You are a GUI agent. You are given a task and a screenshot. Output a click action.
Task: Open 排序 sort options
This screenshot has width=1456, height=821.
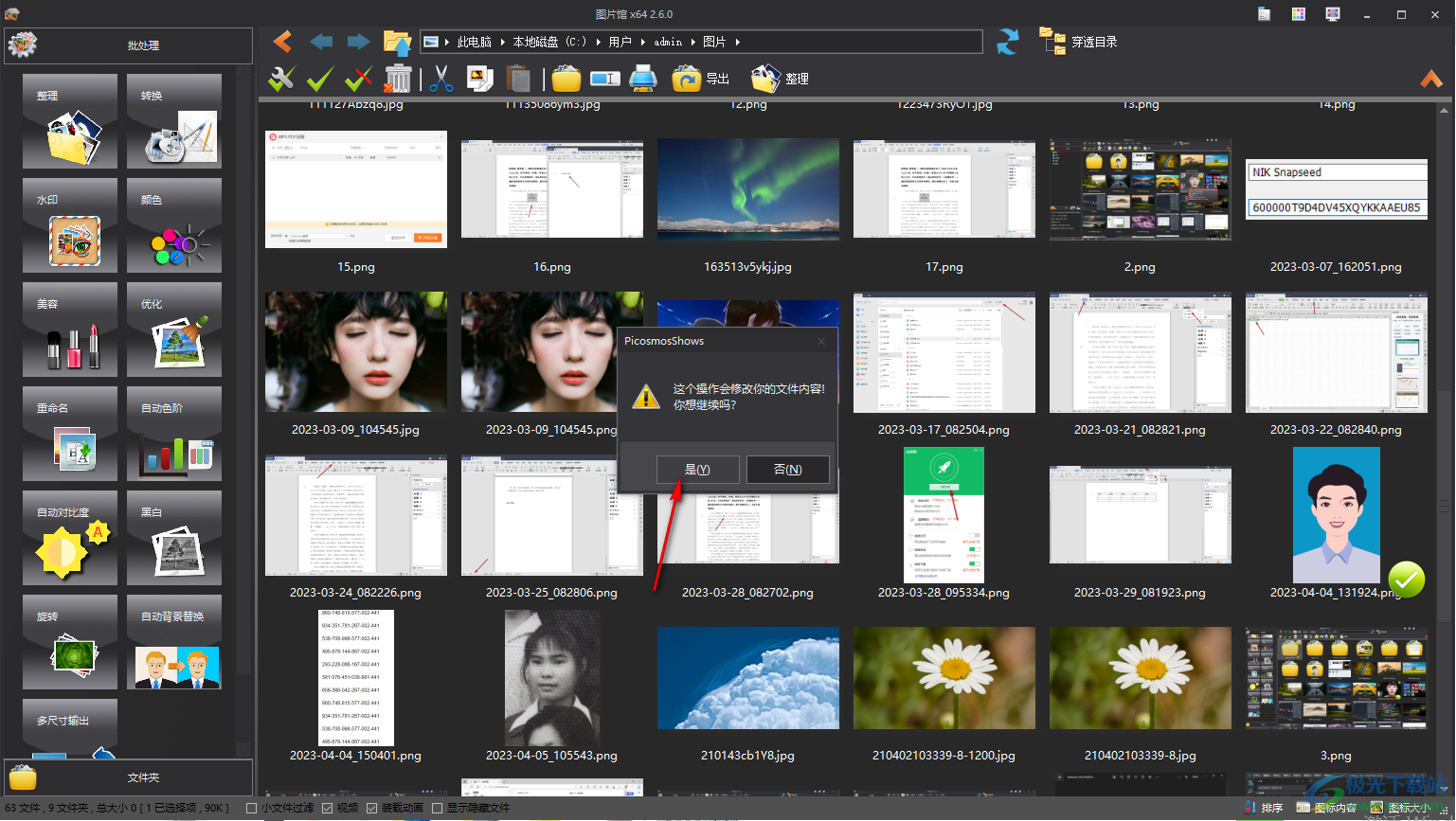pyautogui.click(x=1262, y=808)
